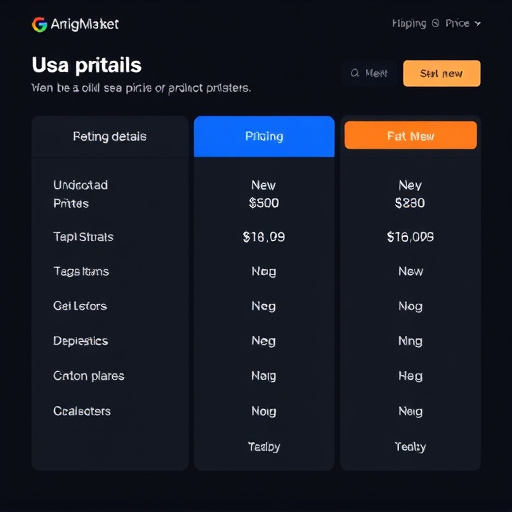Click the Tealby link under Priting column

(264, 447)
